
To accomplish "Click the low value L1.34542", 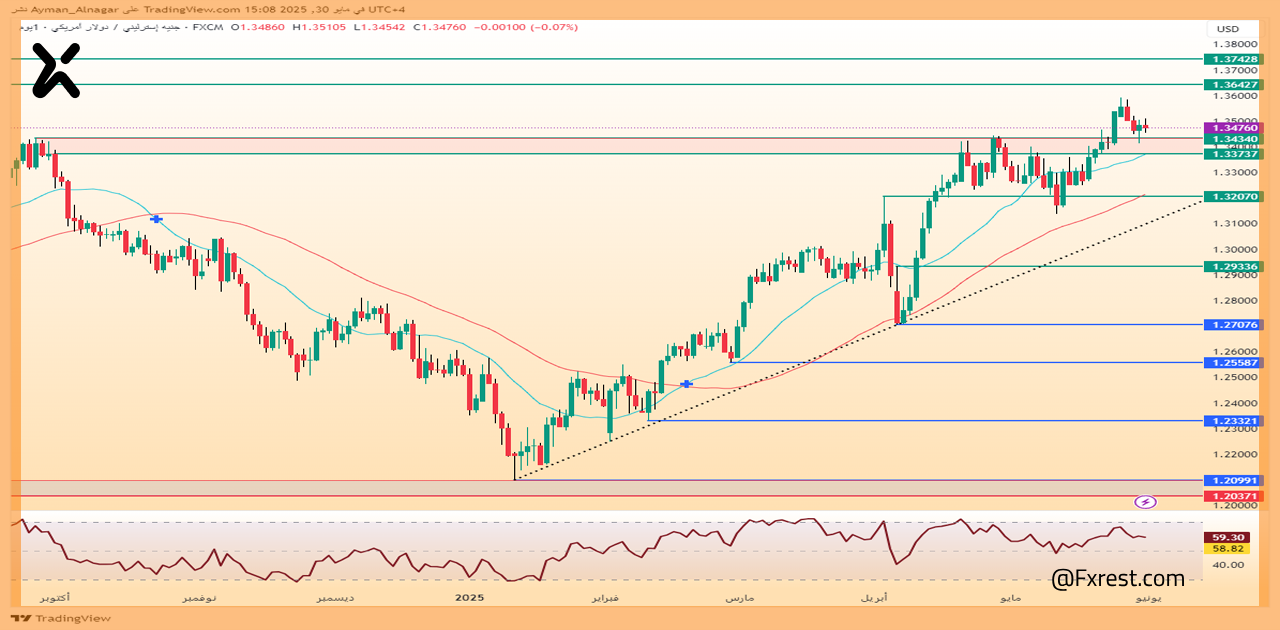I will click(x=380, y=27).
